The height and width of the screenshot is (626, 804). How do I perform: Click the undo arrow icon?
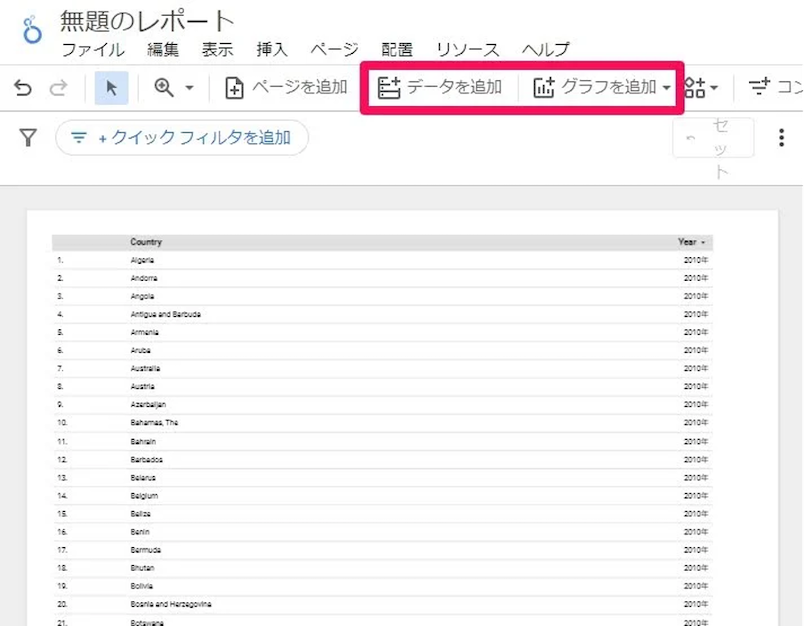coord(23,88)
